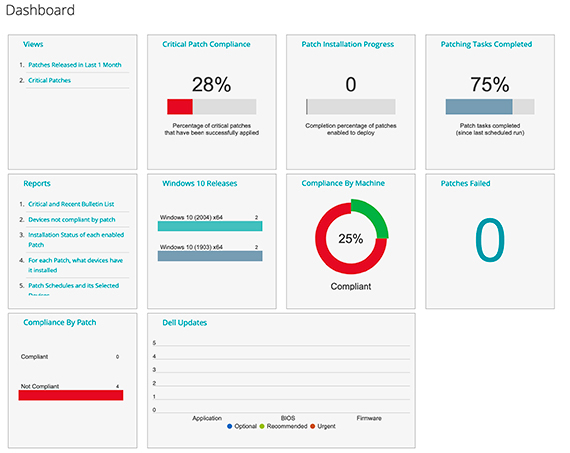Screen dimensions: 570x453
Task: Click the Dashboard page heading
Action: (x=40, y=10)
